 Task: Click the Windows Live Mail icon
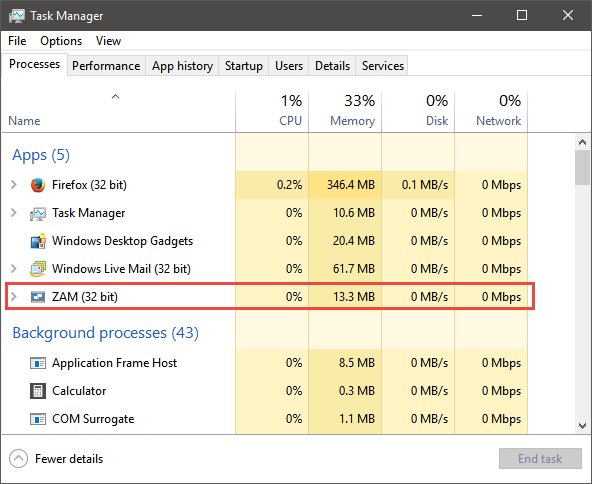38,269
